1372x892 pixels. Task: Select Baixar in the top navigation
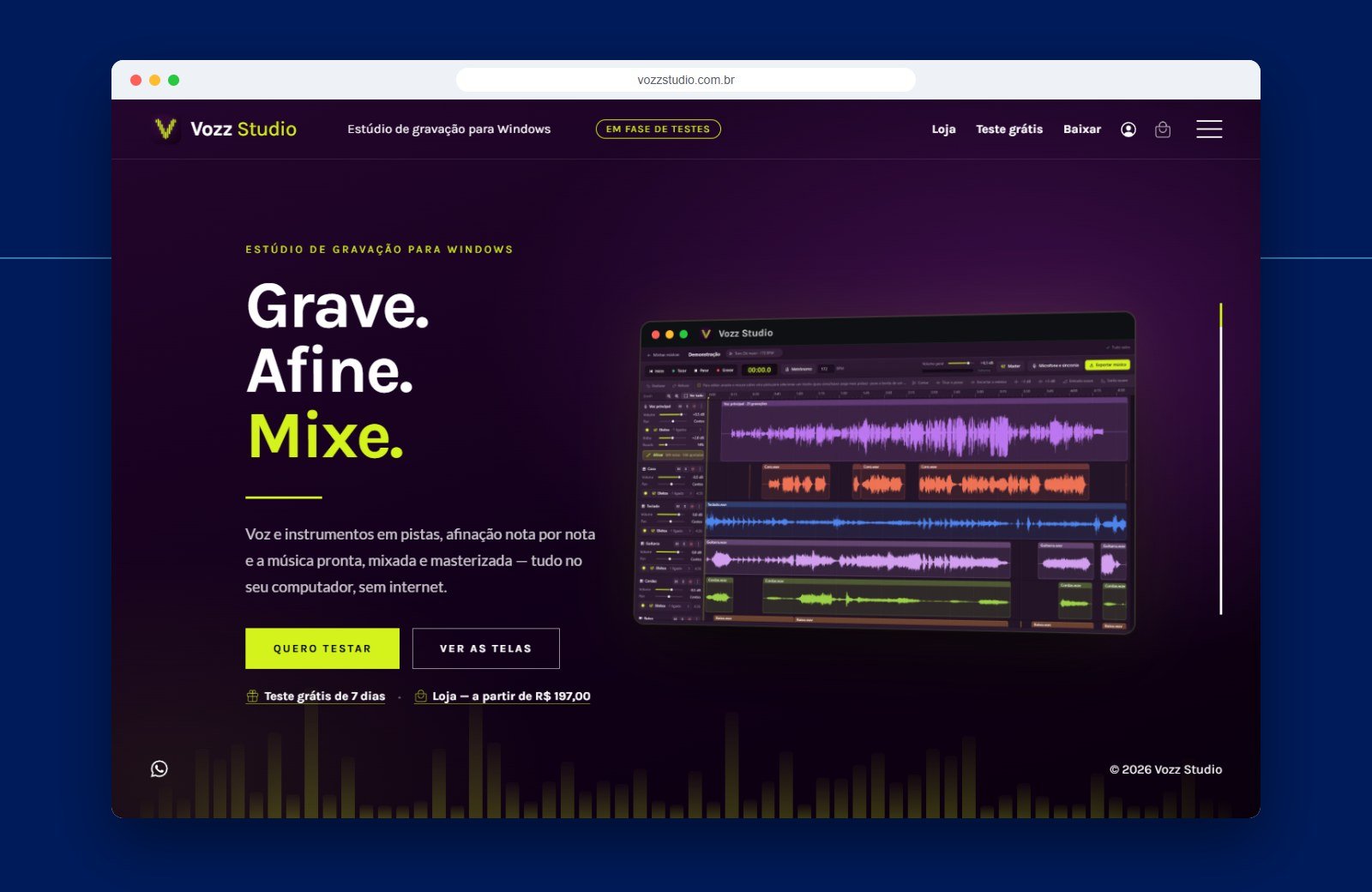click(x=1082, y=130)
